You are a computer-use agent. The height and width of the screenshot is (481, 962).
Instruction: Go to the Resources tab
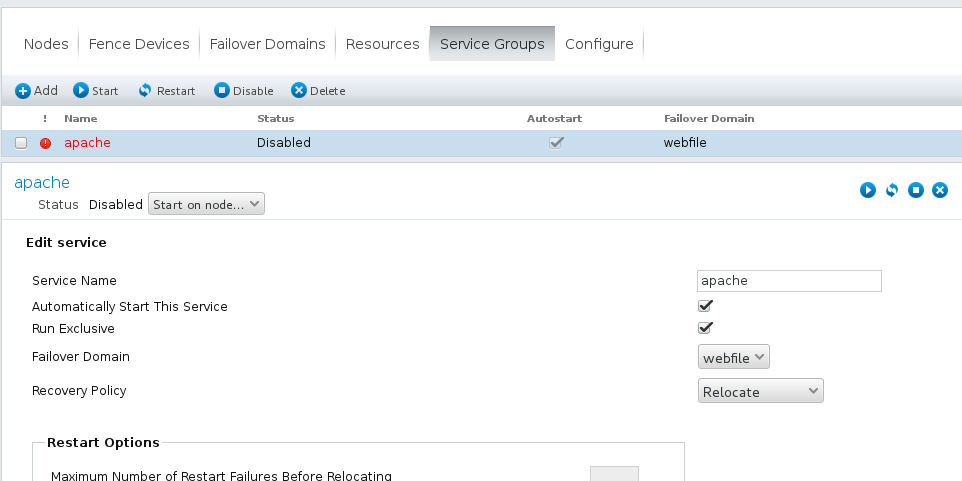382,44
